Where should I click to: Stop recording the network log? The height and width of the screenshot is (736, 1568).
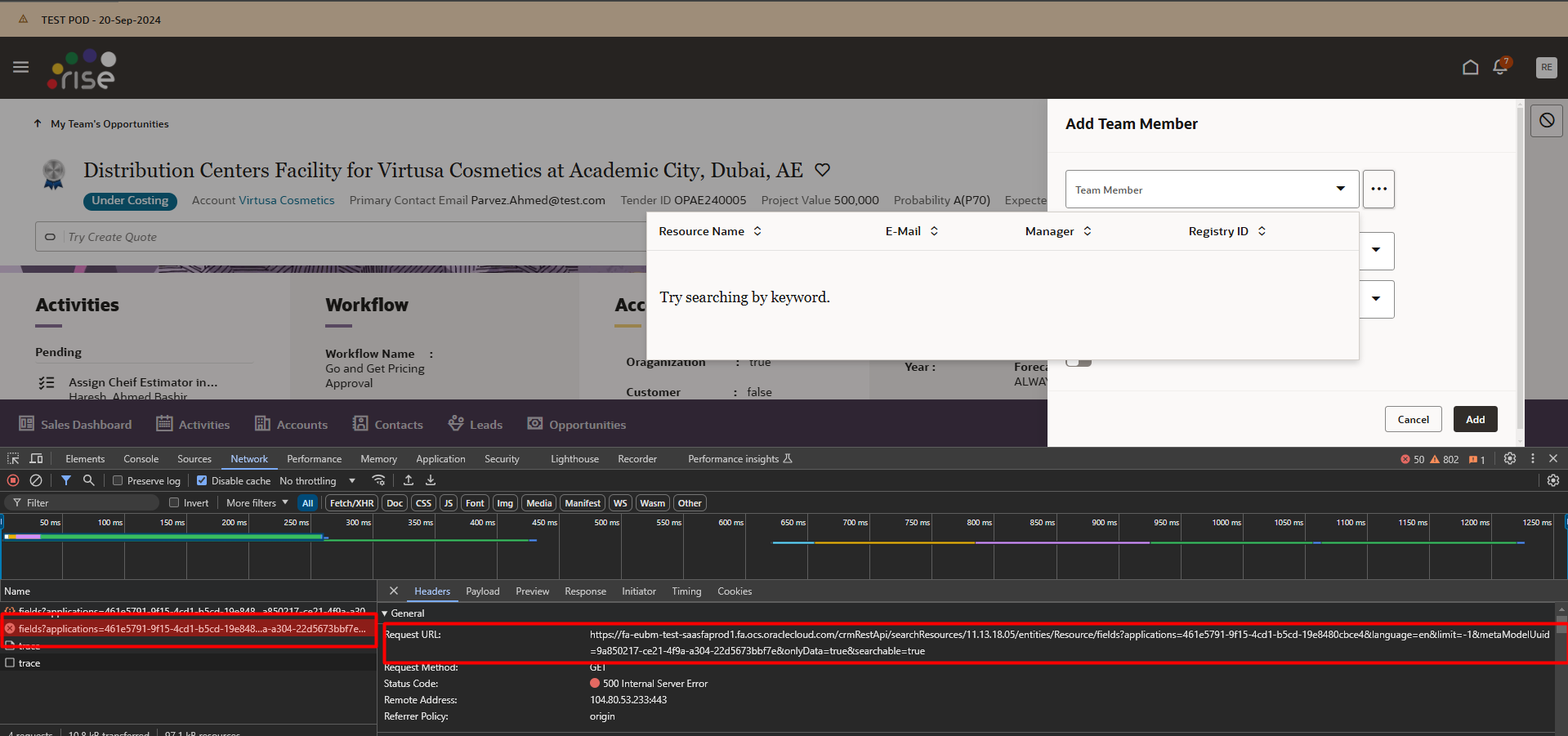point(13,480)
